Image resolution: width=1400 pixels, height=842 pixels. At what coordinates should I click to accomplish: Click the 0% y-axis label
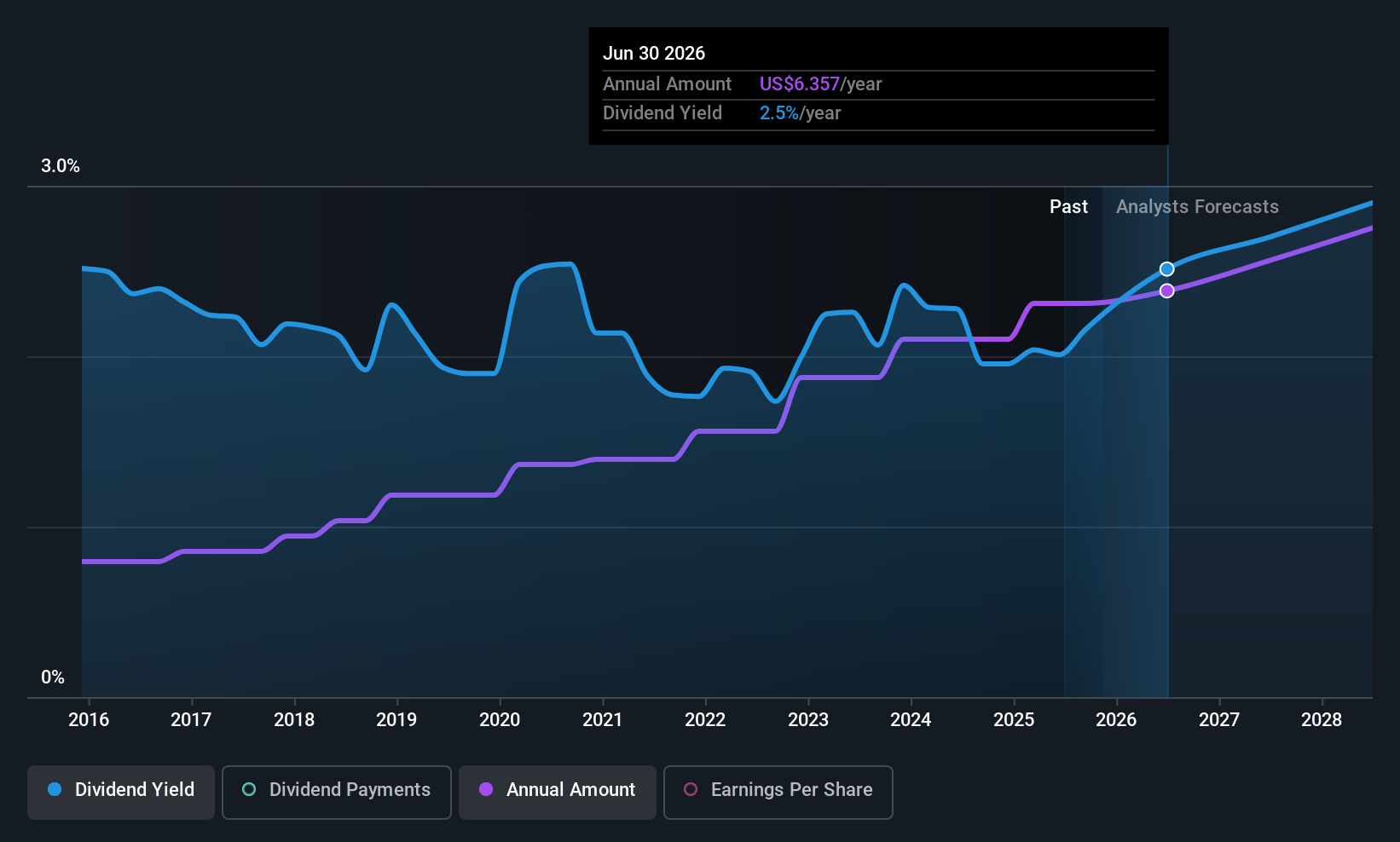point(53,678)
